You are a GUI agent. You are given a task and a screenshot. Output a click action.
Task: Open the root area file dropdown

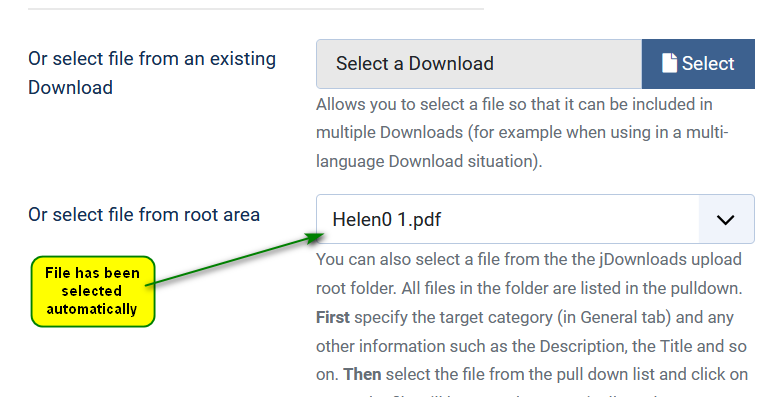pyautogui.click(x=535, y=219)
